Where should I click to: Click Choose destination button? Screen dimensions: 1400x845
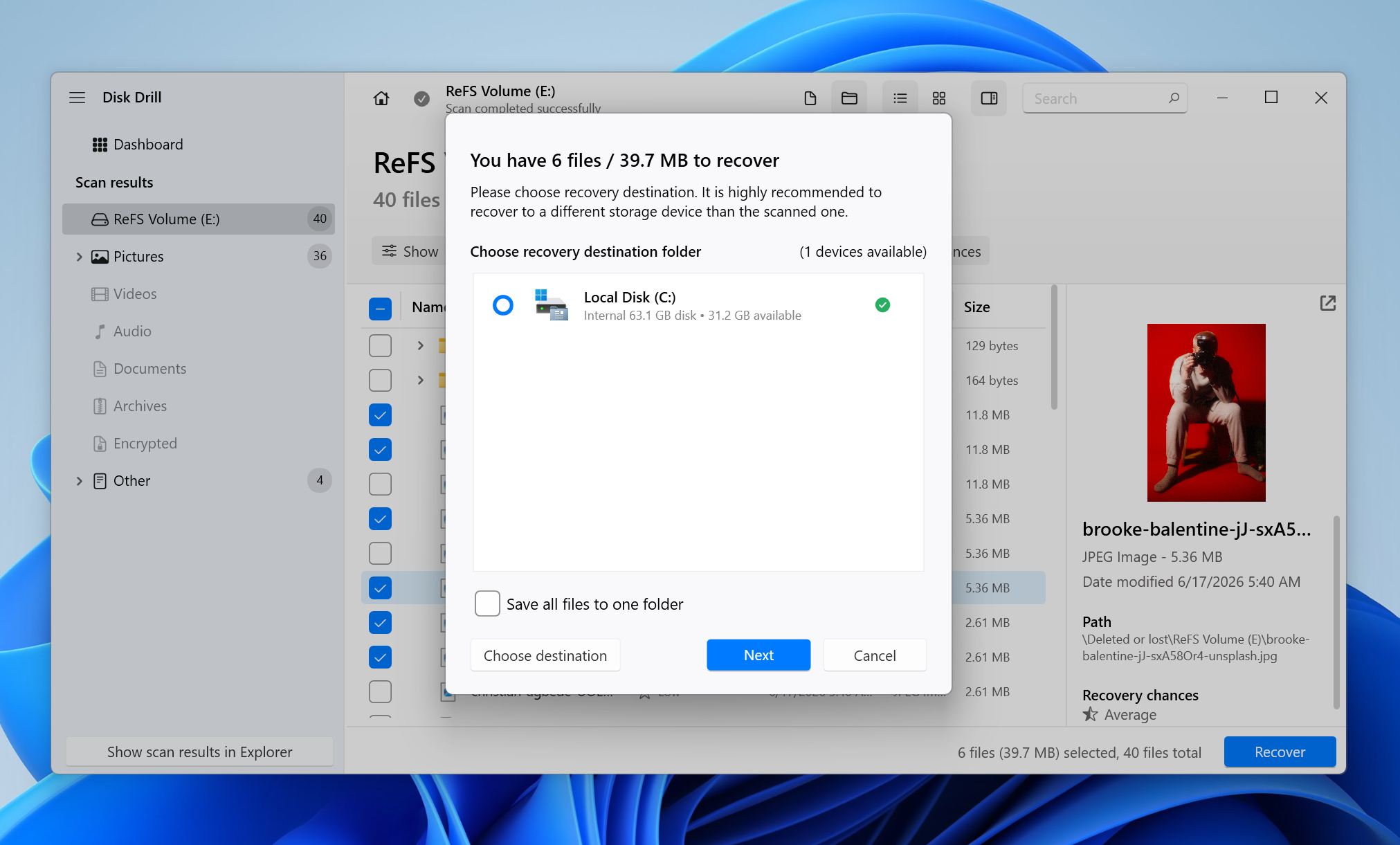(545, 655)
